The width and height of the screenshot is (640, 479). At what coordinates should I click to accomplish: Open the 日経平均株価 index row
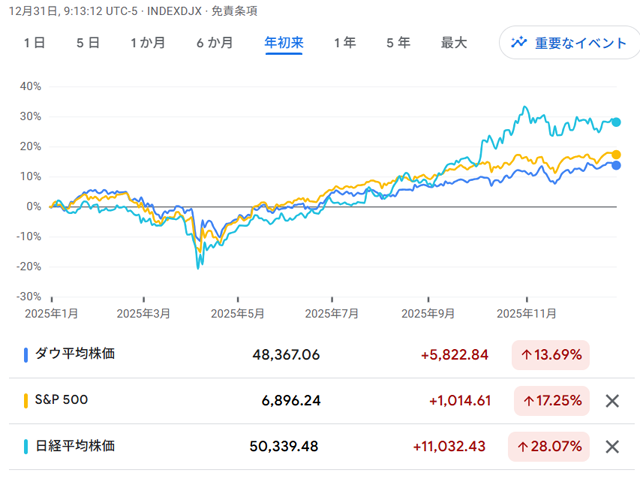click(75, 446)
